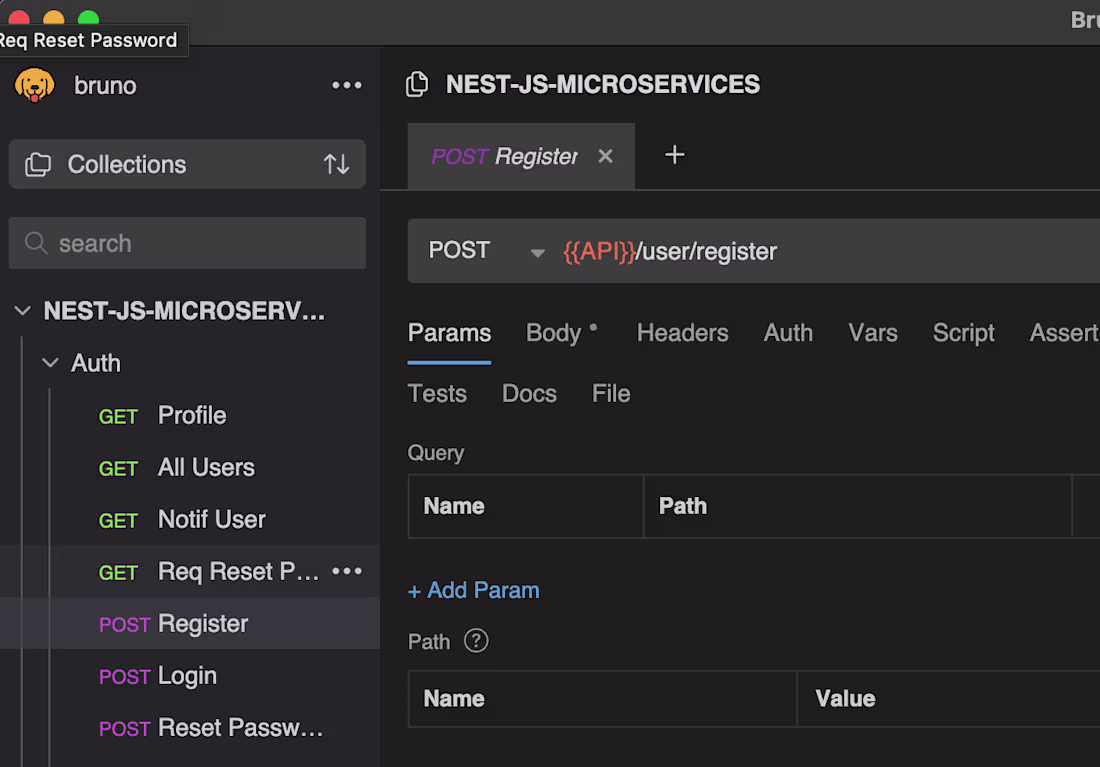The image size is (1100, 767).
Task: Sort collections with the arrows icon
Action: click(337, 164)
